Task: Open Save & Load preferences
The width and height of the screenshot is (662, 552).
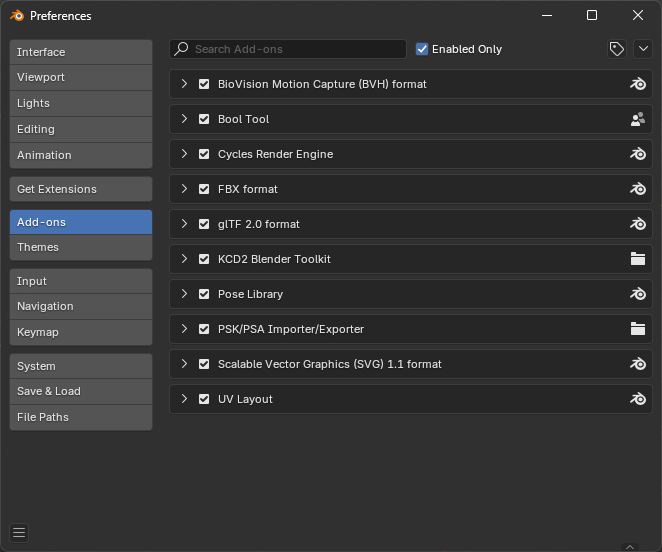Action: [81, 392]
